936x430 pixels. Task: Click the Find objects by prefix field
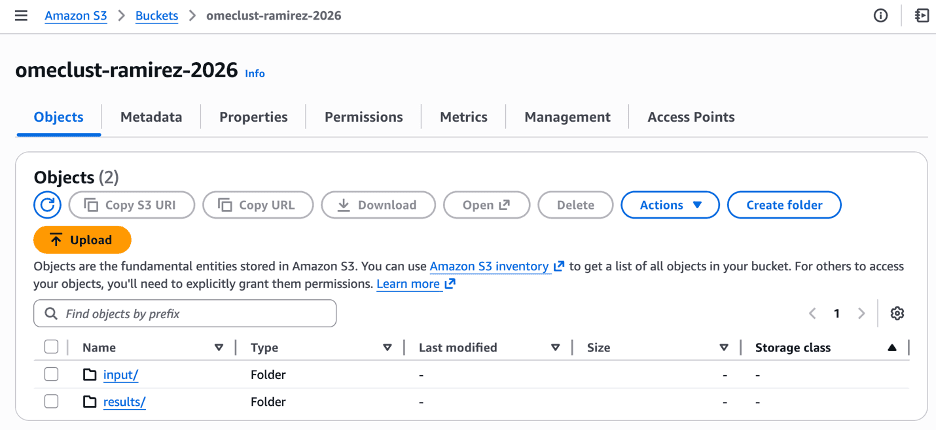(x=185, y=314)
